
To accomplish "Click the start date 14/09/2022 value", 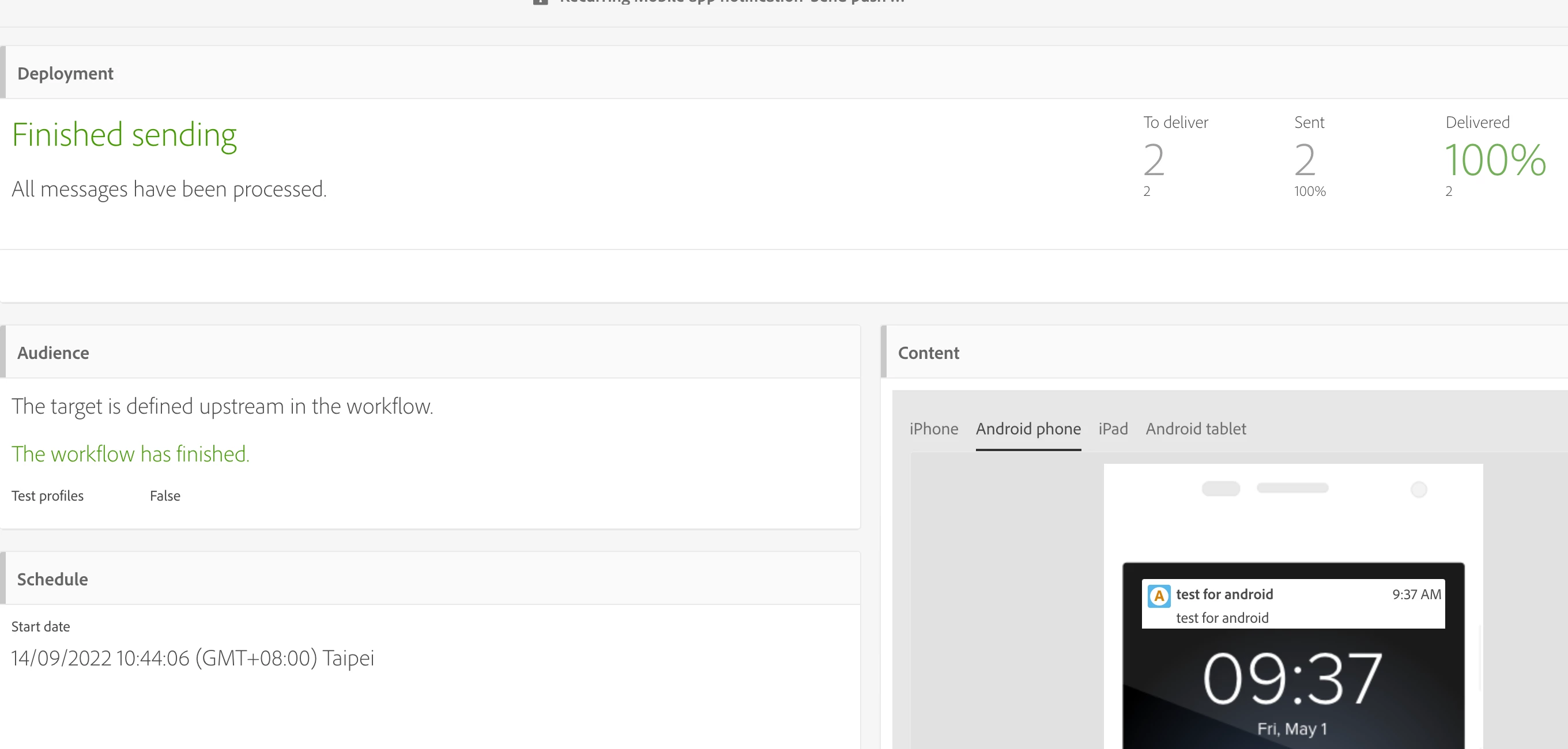I will tap(193, 659).
